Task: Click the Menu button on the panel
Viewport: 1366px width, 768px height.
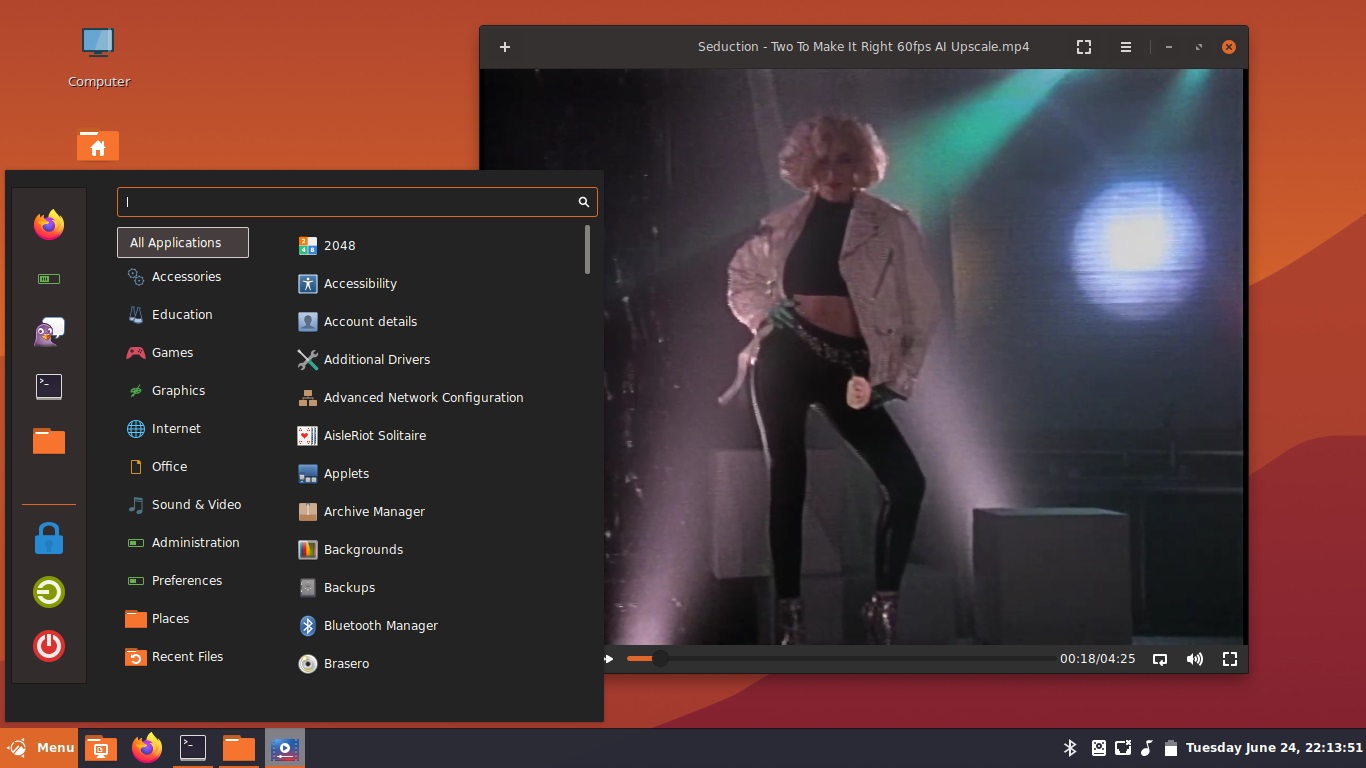Action: tap(39, 748)
